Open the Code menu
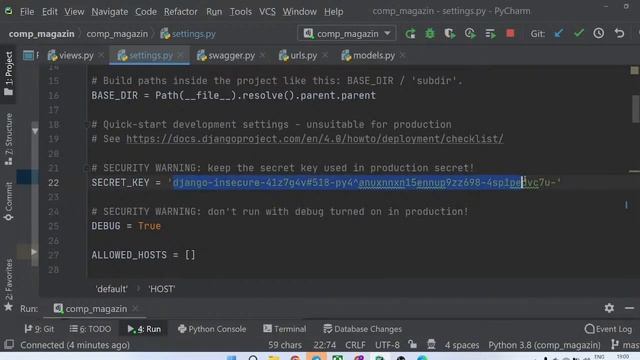The width and height of the screenshot is (640, 360). click(x=146, y=11)
